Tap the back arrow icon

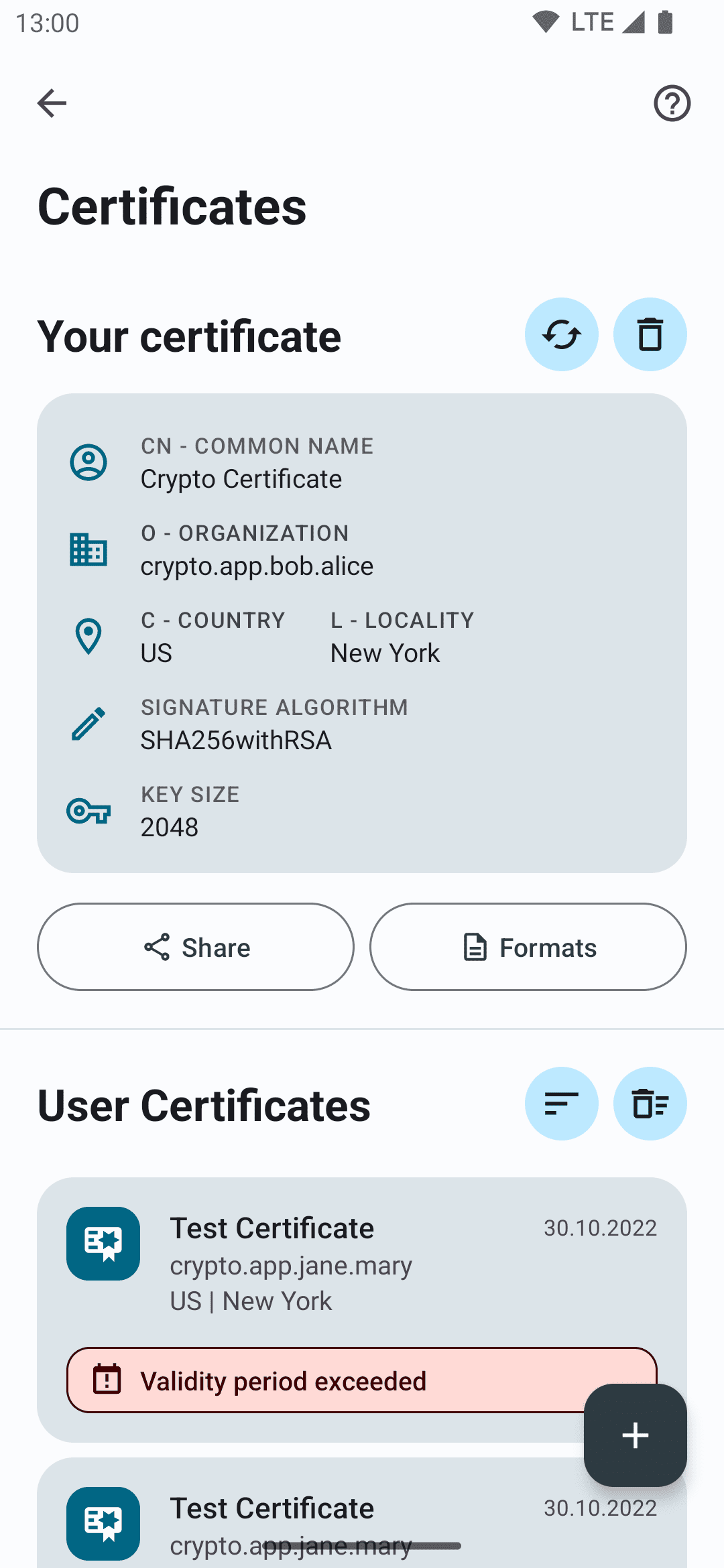[x=52, y=103]
